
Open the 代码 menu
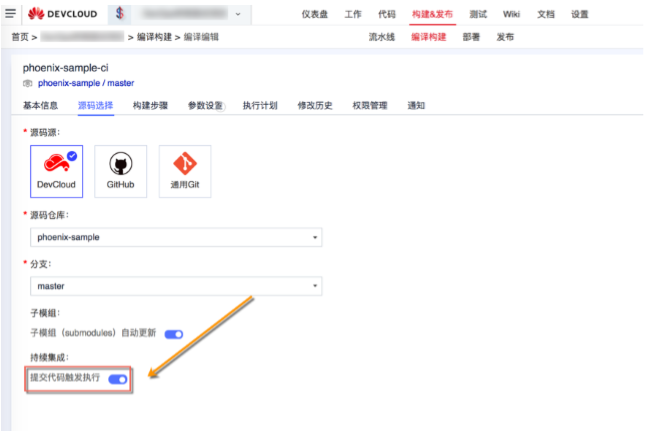[387, 14]
